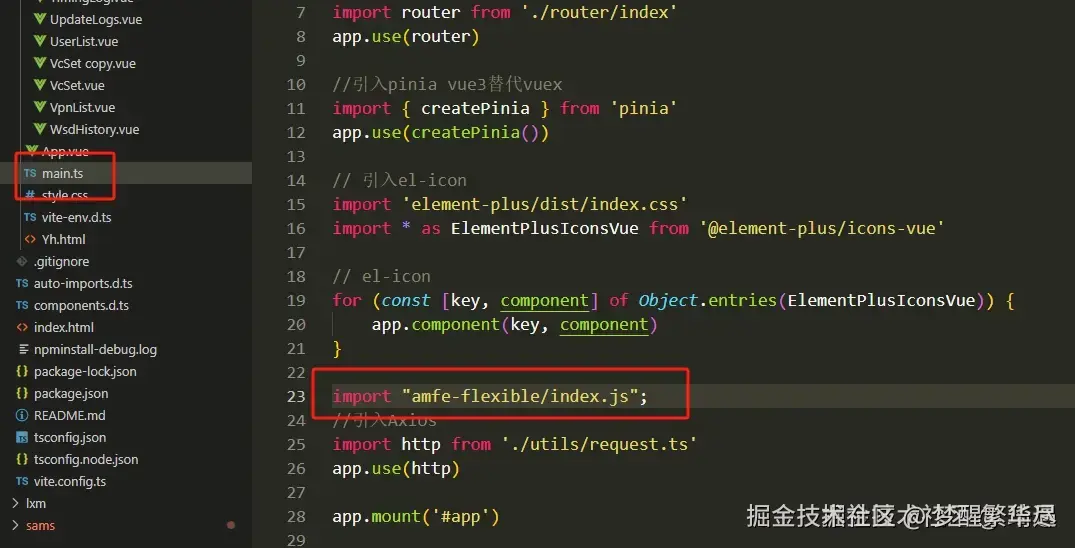Click the git icon beside .gitignore
This screenshot has height=548, width=1075.
[22, 261]
